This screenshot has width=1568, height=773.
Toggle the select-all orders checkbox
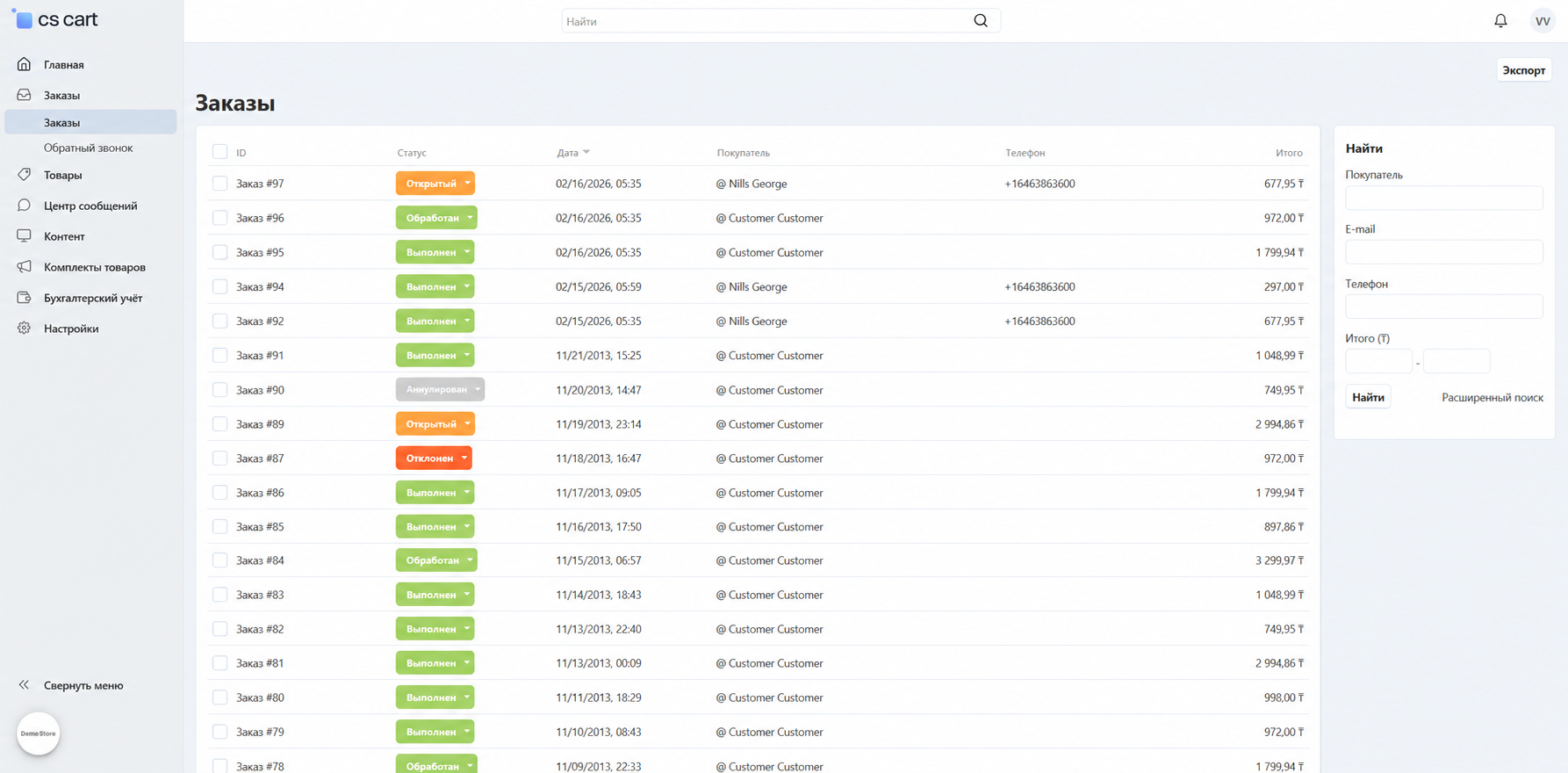click(219, 152)
